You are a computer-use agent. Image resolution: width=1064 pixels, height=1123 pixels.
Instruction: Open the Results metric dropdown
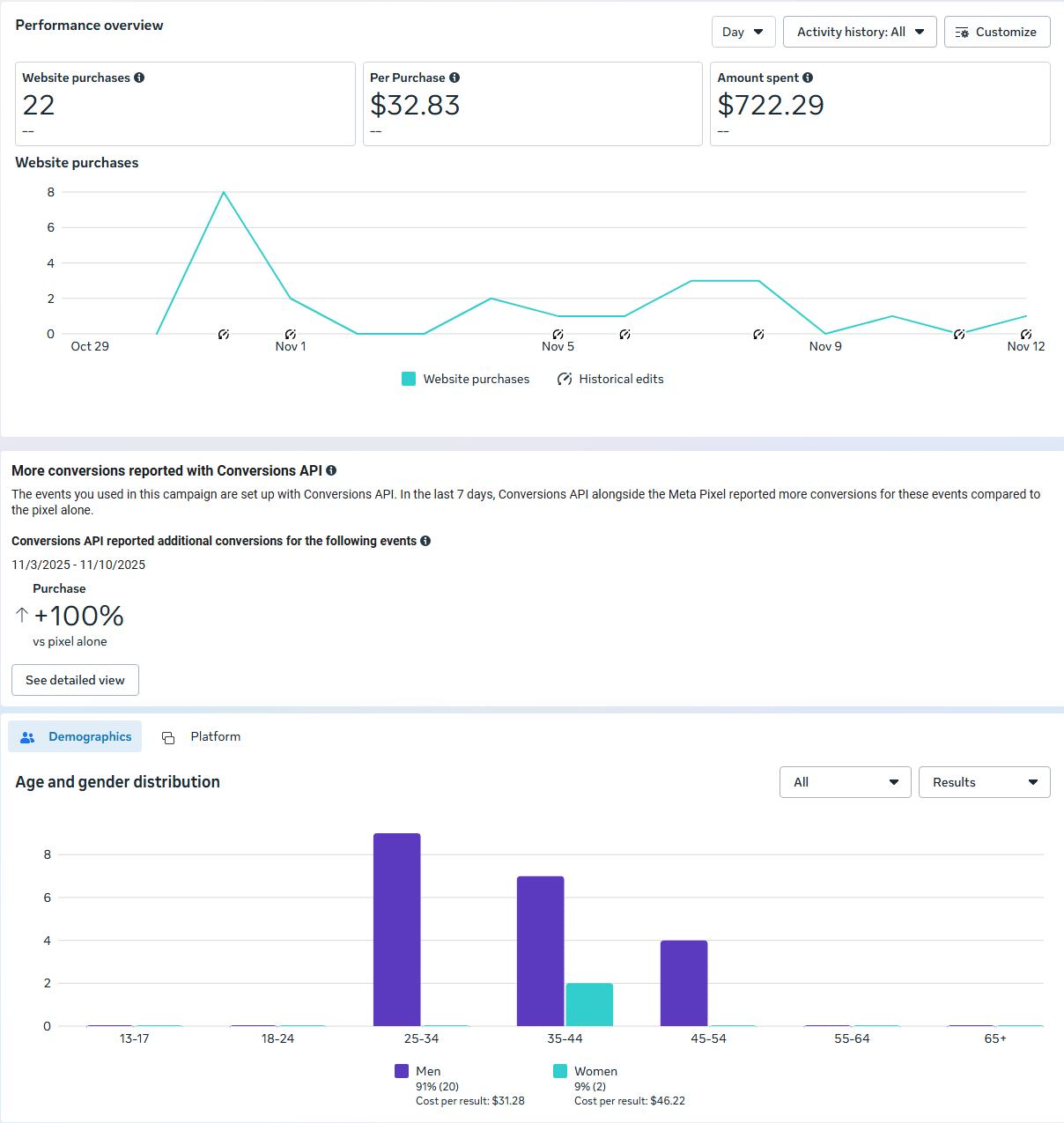[x=984, y=782]
